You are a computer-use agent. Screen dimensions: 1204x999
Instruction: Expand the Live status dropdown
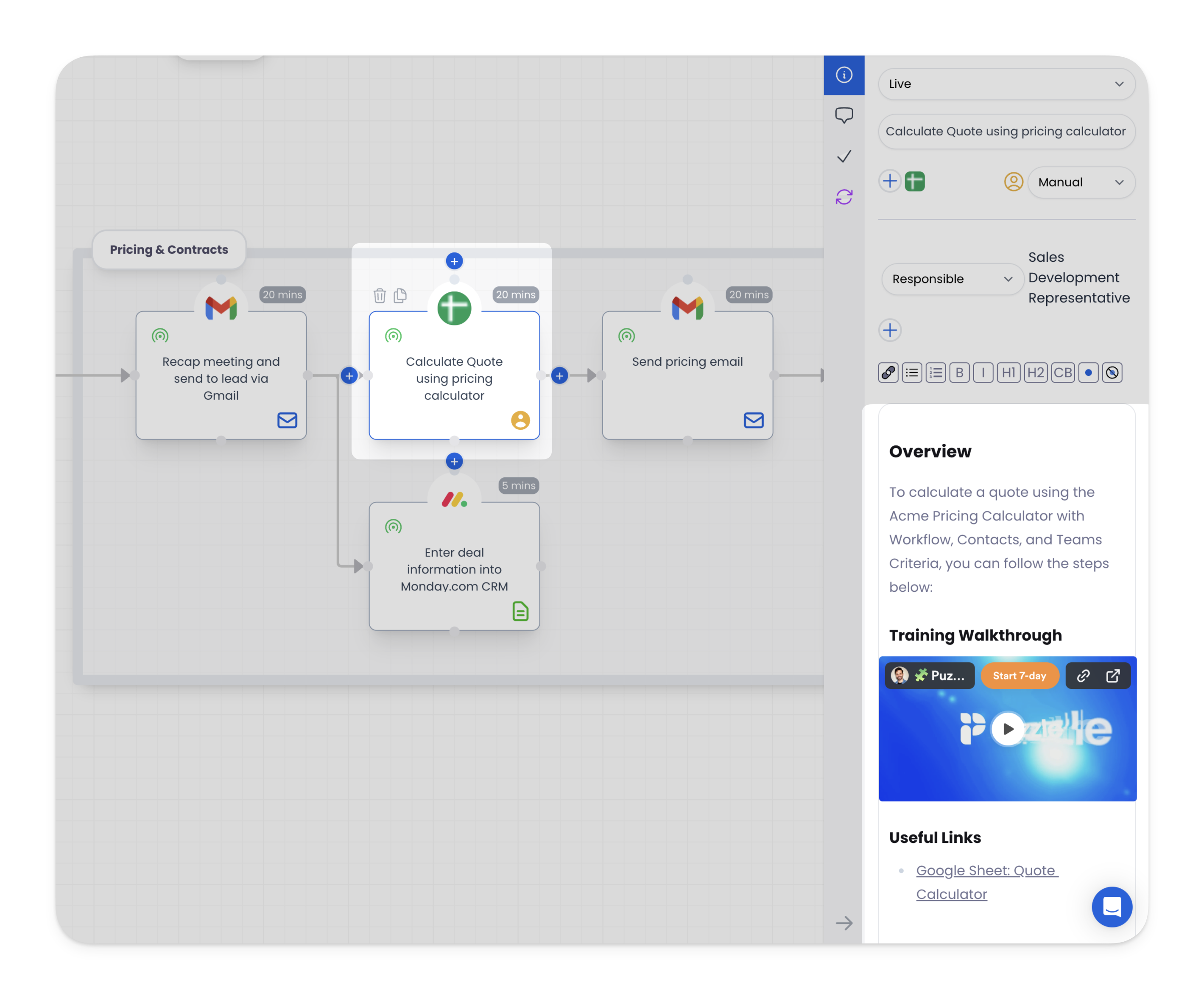1006,84
